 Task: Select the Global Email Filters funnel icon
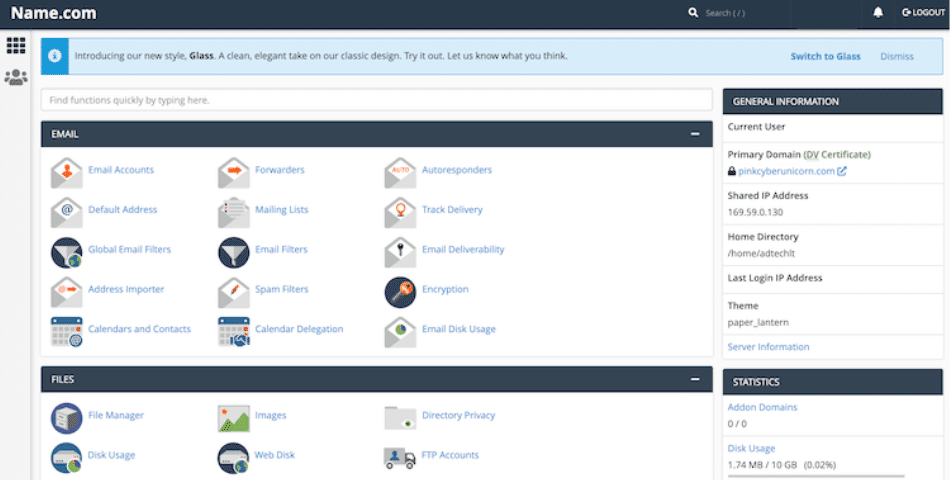[67, 251]
